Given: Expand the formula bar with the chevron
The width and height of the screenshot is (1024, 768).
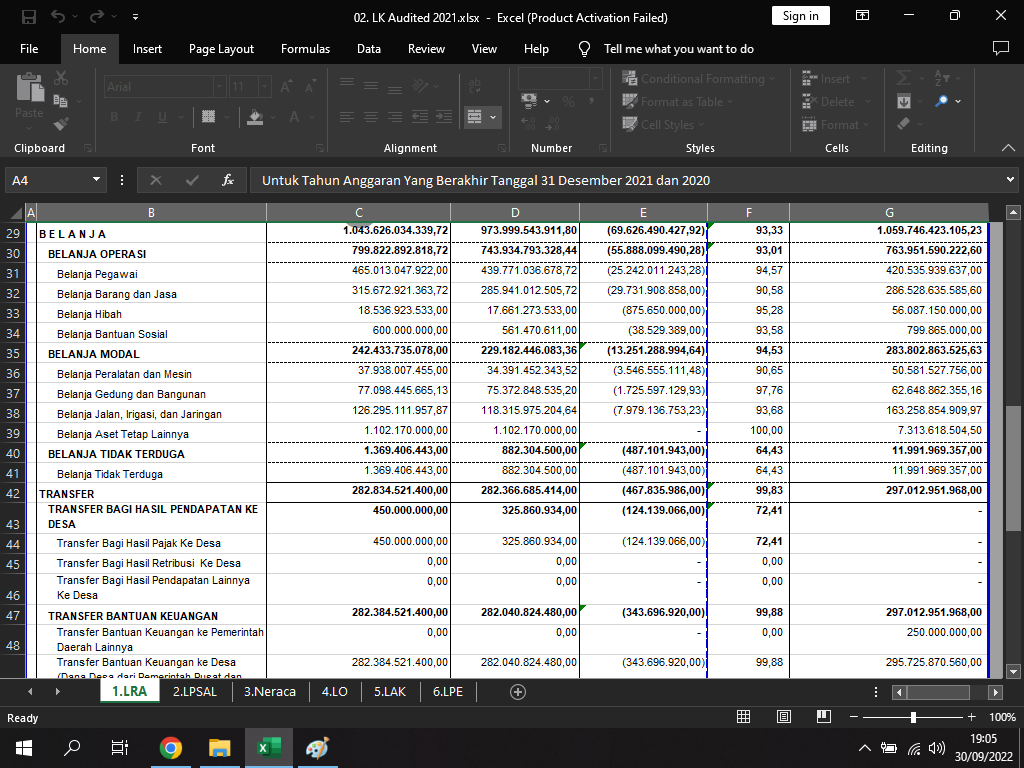Looking at the screenshot, I should click(1010, 180).
